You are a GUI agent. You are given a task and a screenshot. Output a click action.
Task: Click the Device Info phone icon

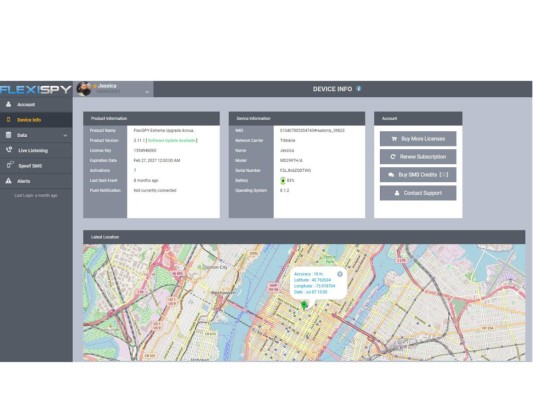(8, 120)
